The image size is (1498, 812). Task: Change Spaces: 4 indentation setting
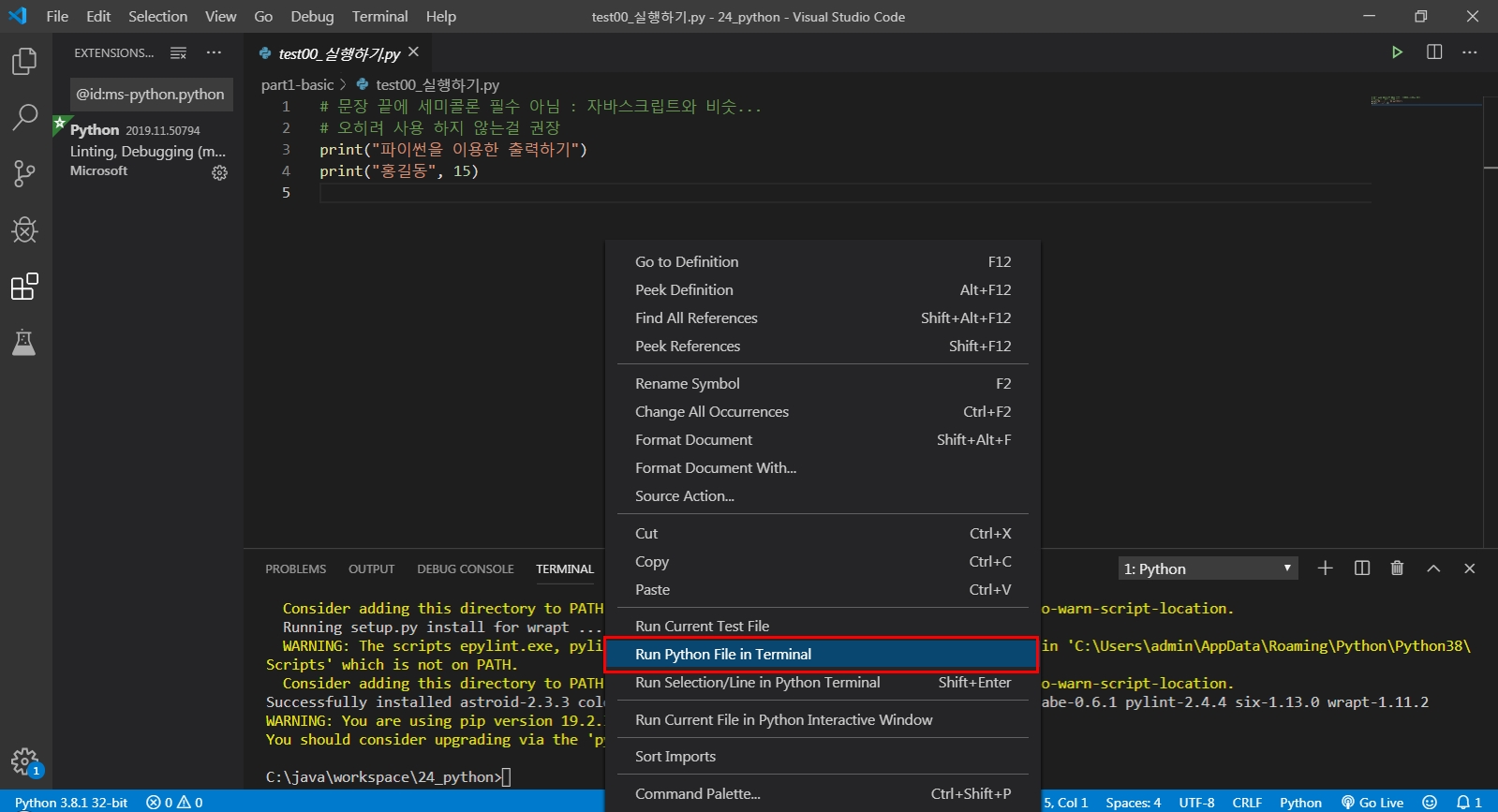pos(1133,803)
